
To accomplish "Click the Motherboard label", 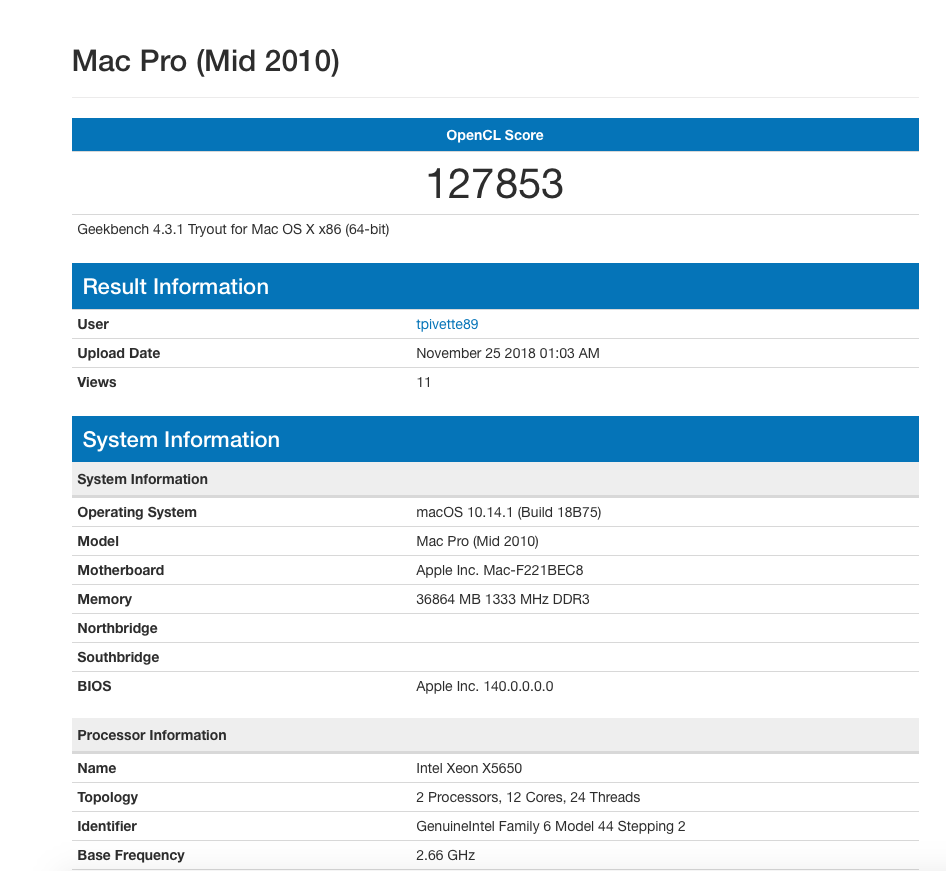I will tap(121, 571).
